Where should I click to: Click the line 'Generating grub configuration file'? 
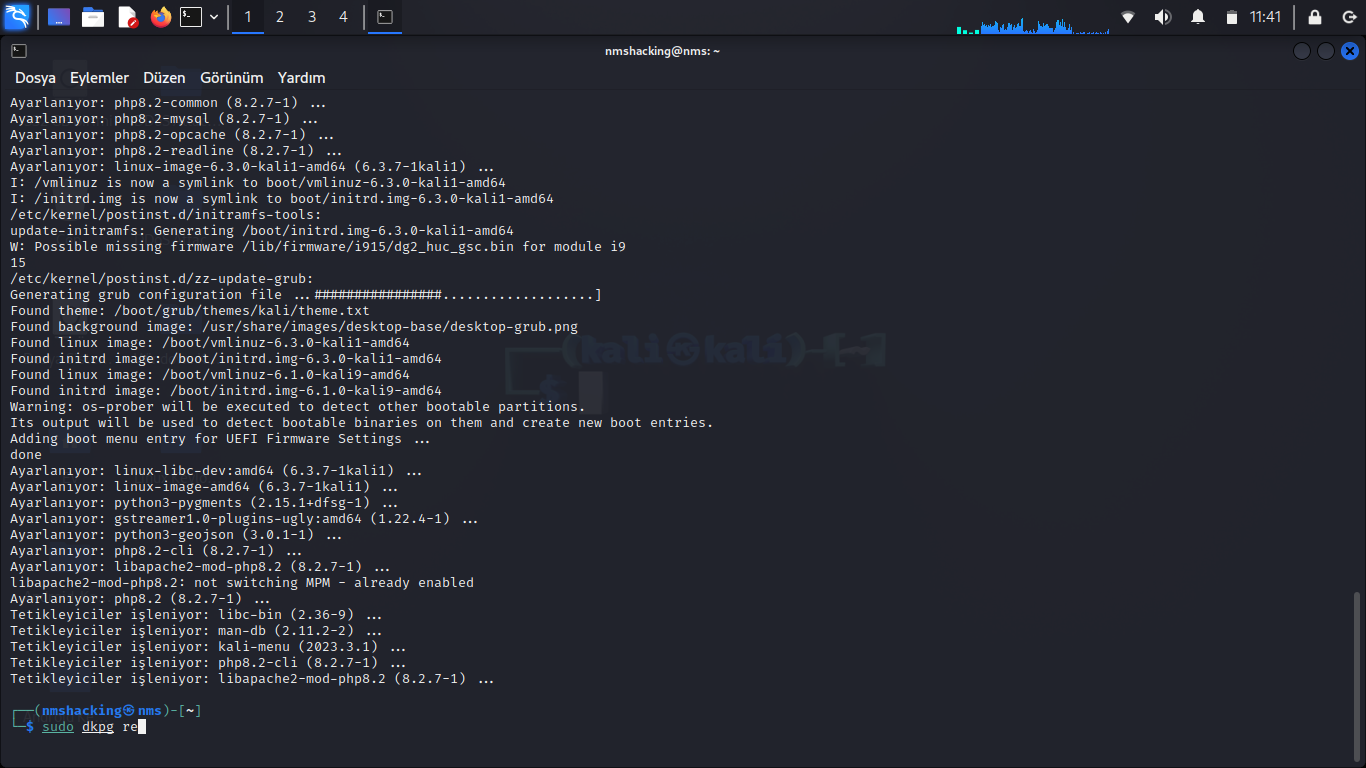coord(306,295)
